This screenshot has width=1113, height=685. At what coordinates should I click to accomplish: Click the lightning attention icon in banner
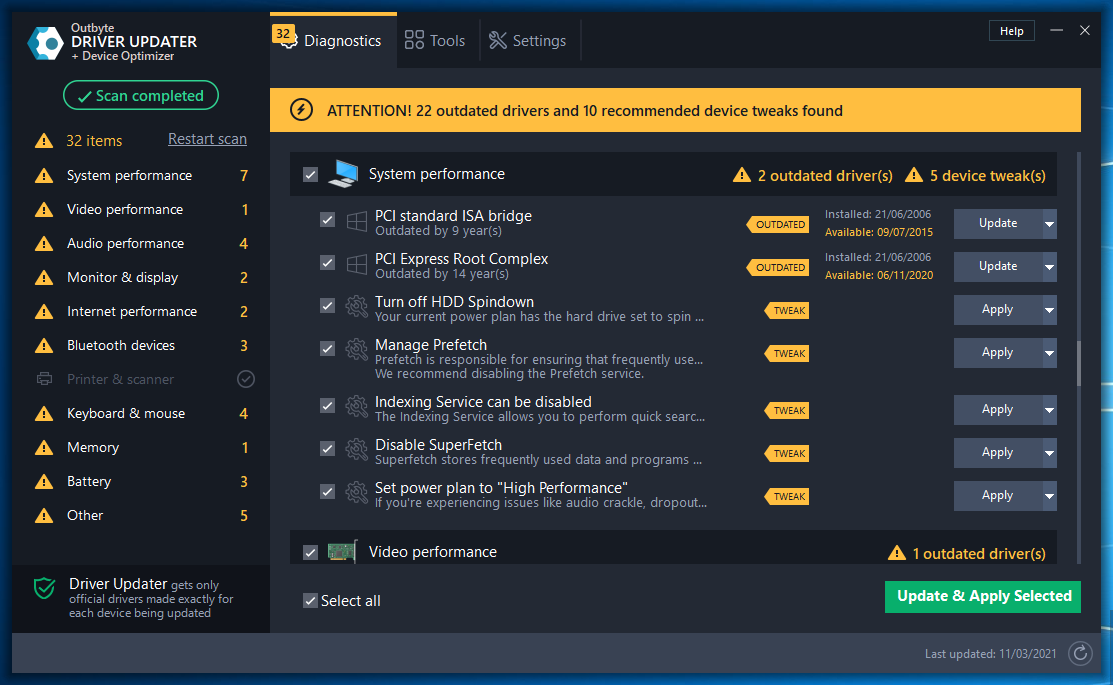(301, 110)
